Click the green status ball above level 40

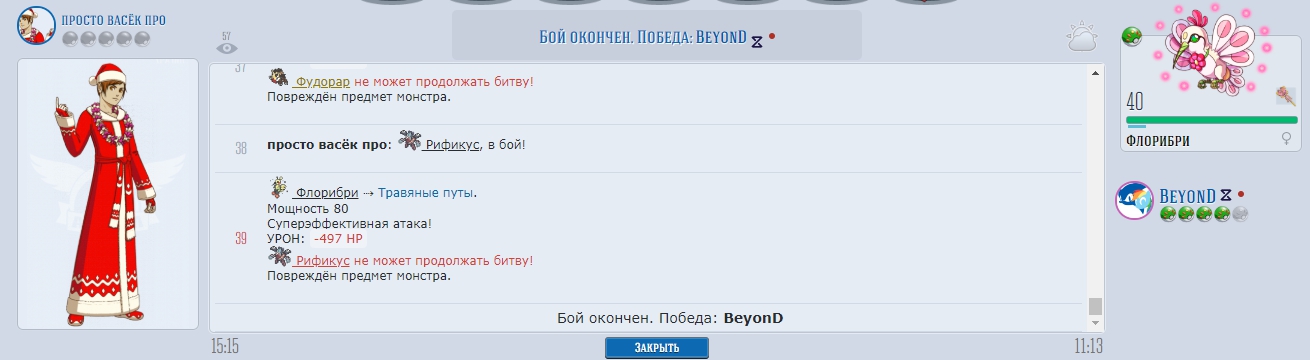pos(1132,36)
